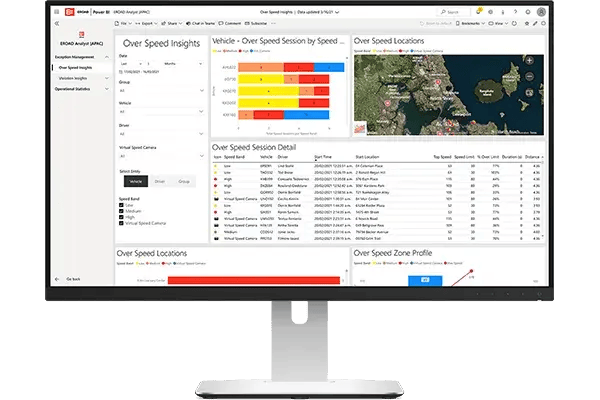Open the feedback smiley icon

[528, 12]
